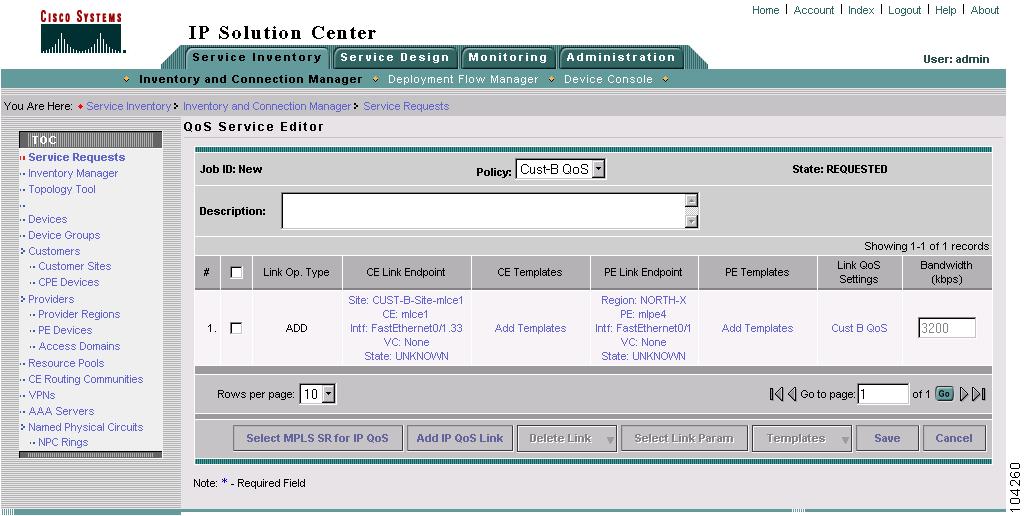Viewport: 1024px width, 516px height.
Task: Open Device Groups in TOC
Action: pyautogui.click(x=64, y=235)
